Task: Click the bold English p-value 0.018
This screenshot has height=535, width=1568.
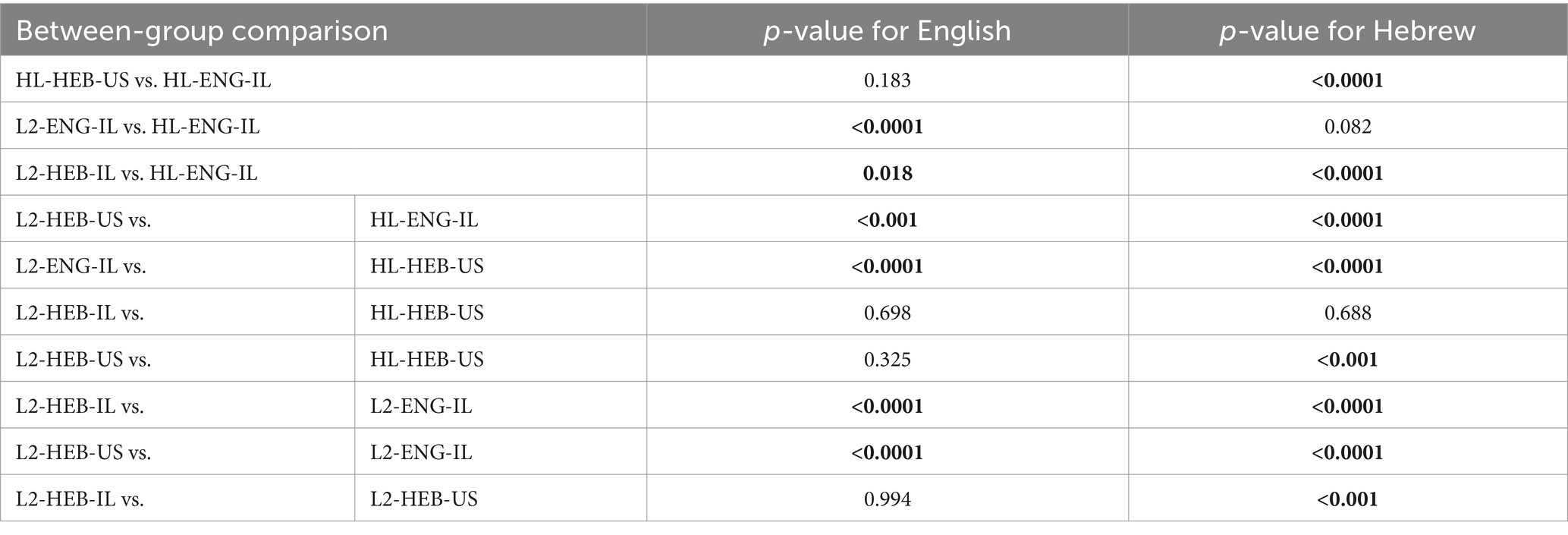Action: tap(887, 173)
